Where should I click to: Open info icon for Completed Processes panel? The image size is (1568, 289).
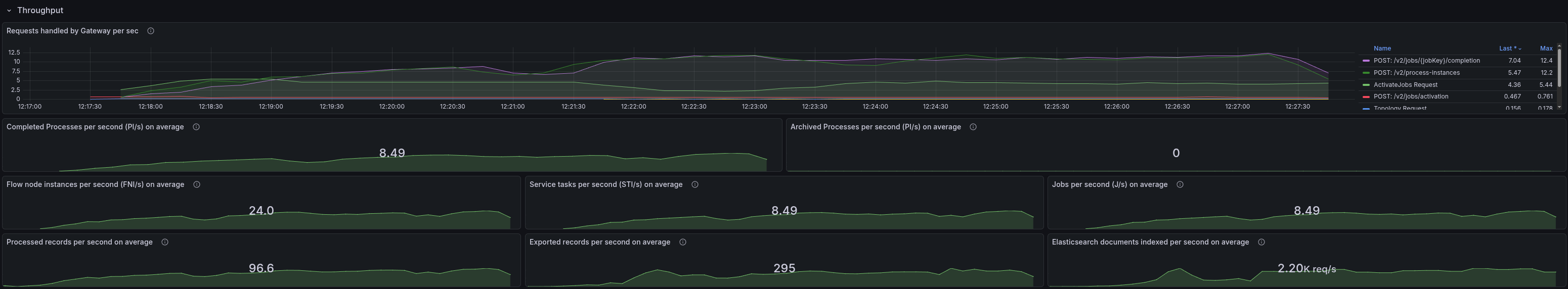196,127
